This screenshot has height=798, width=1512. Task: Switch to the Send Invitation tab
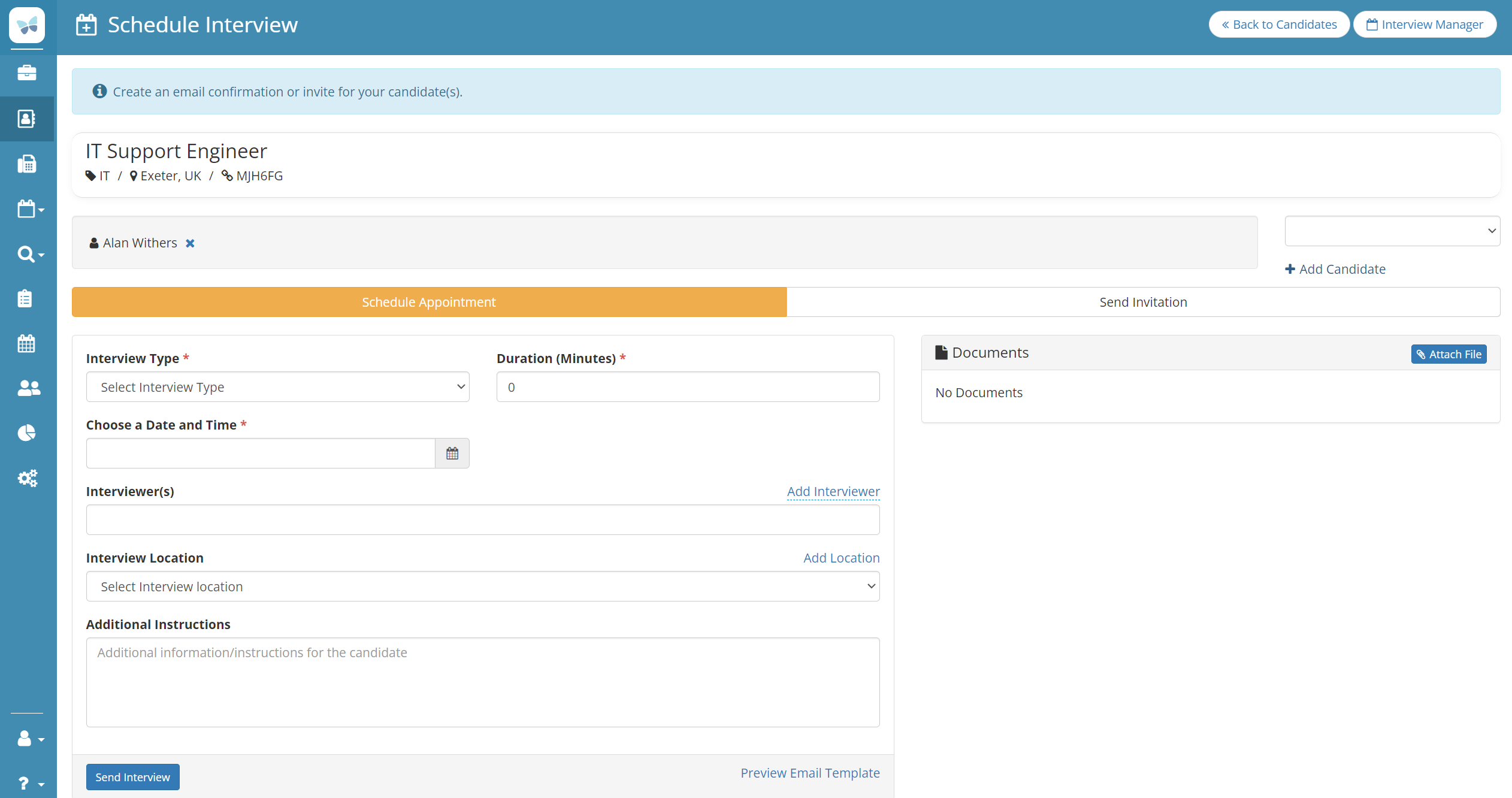(1142, 302)
